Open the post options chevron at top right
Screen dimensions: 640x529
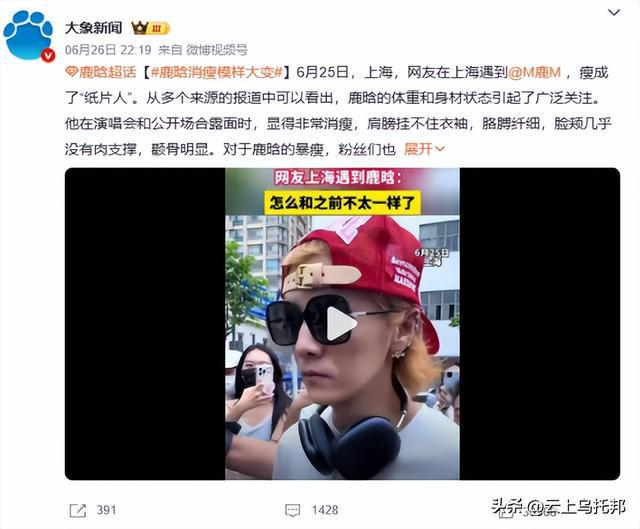[x=614, y=13]
